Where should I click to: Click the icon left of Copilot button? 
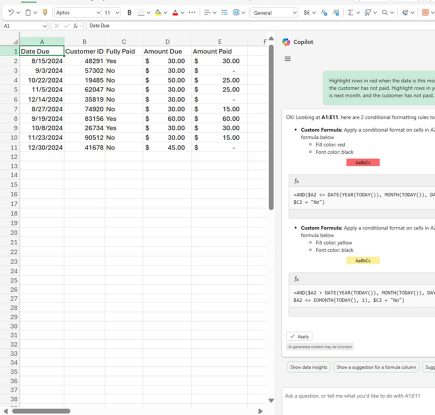[x=405, y=13]
